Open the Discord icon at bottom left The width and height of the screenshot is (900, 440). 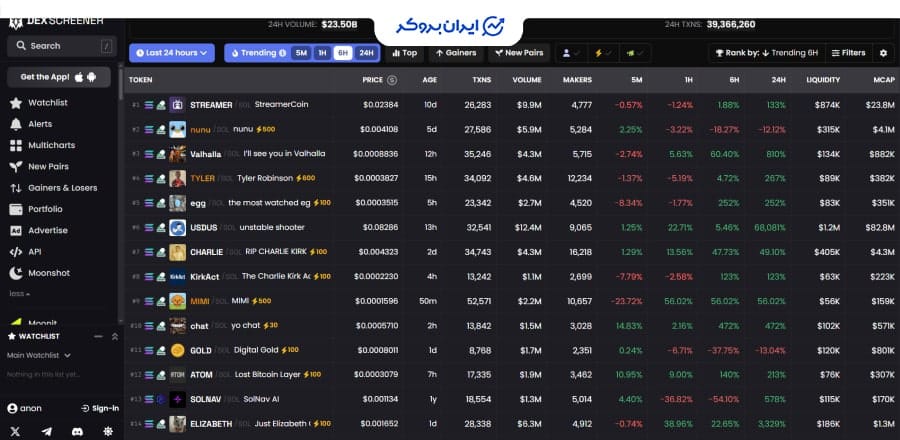[78, 431]
